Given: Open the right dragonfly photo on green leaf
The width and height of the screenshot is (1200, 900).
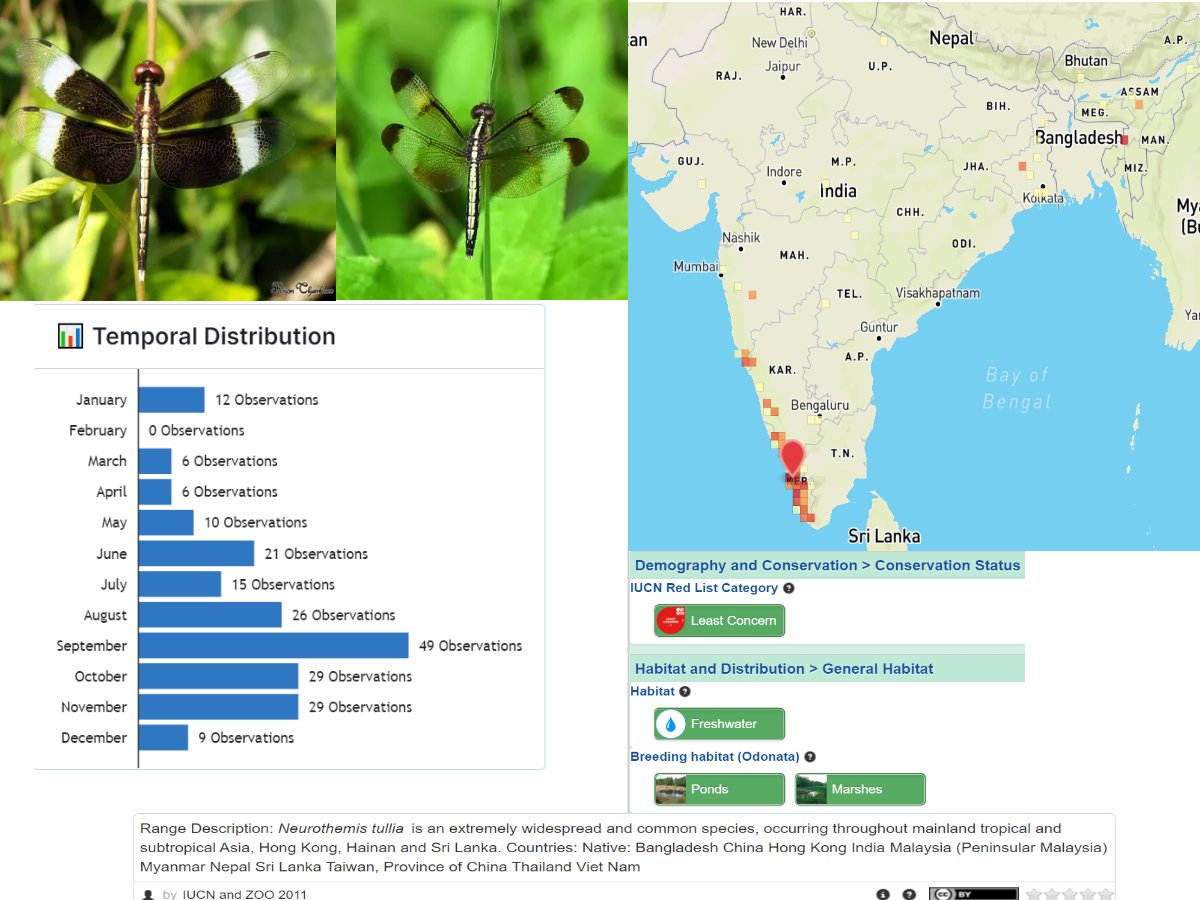Looking at the screenshot, I should (x=482, y=150).
